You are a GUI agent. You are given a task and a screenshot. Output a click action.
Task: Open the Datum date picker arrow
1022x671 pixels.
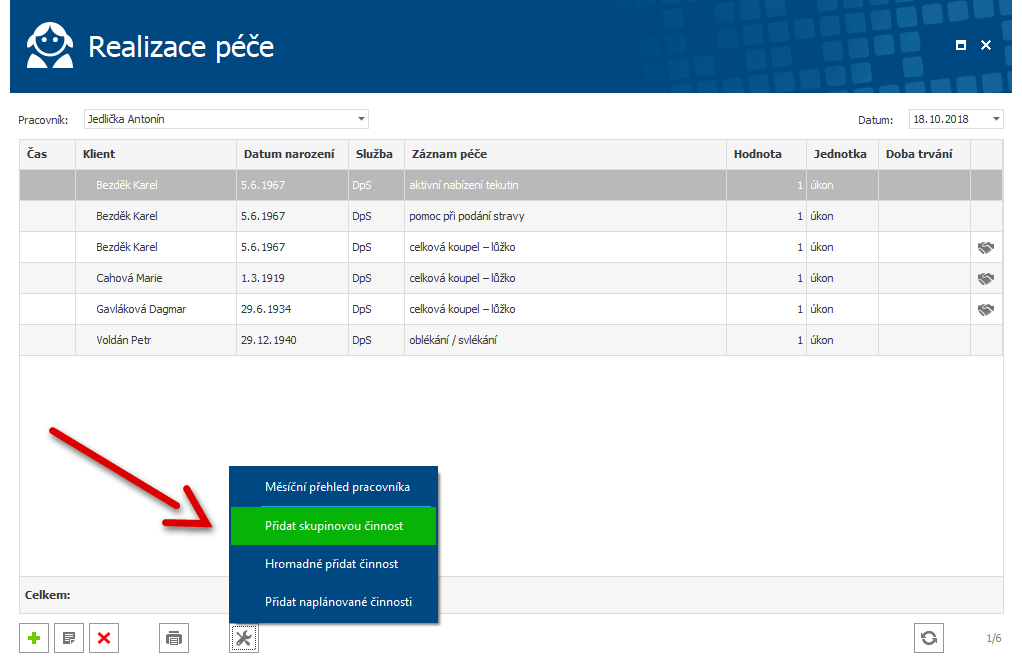click(996, 119)
